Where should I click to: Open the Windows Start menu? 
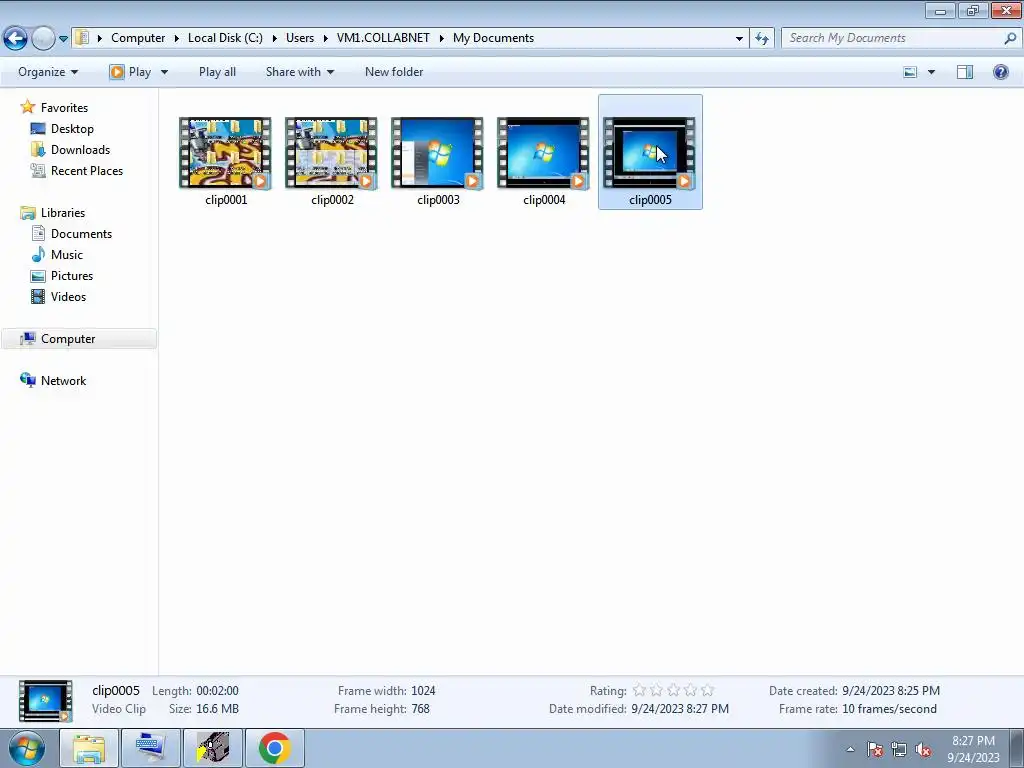click(27, 748)
